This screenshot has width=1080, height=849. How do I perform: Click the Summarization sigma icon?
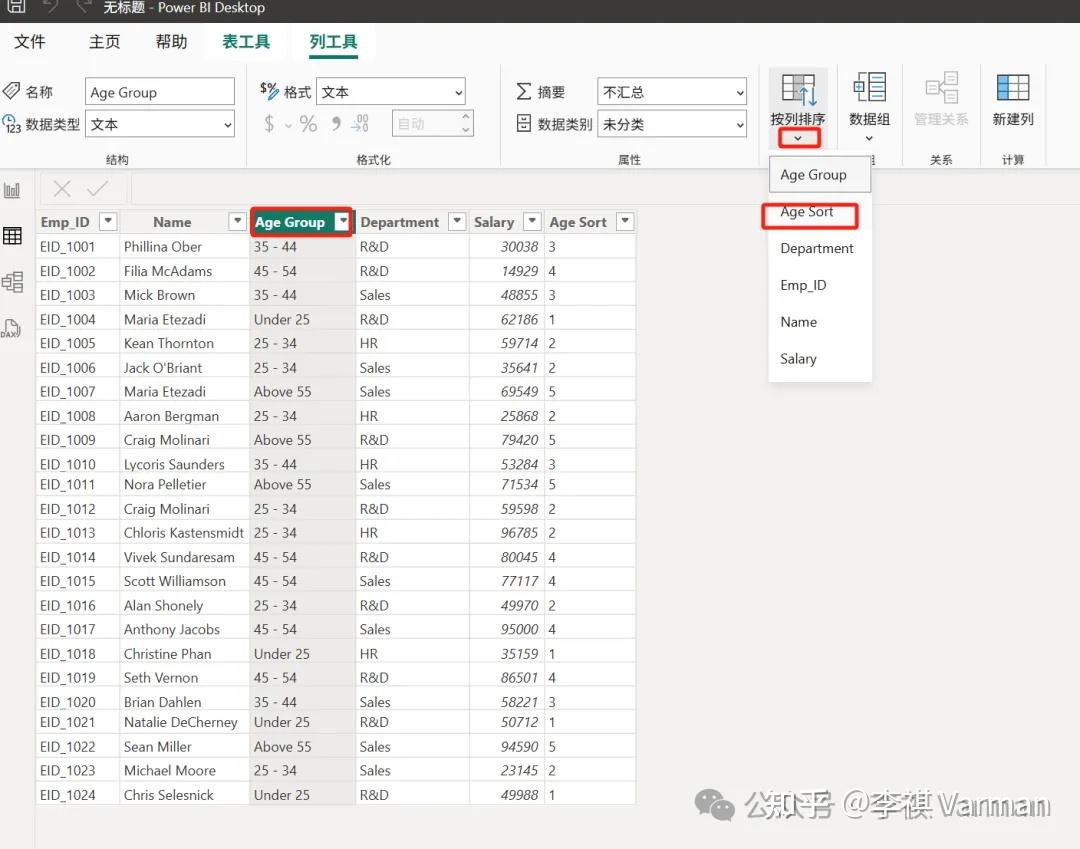coord(523,91)
